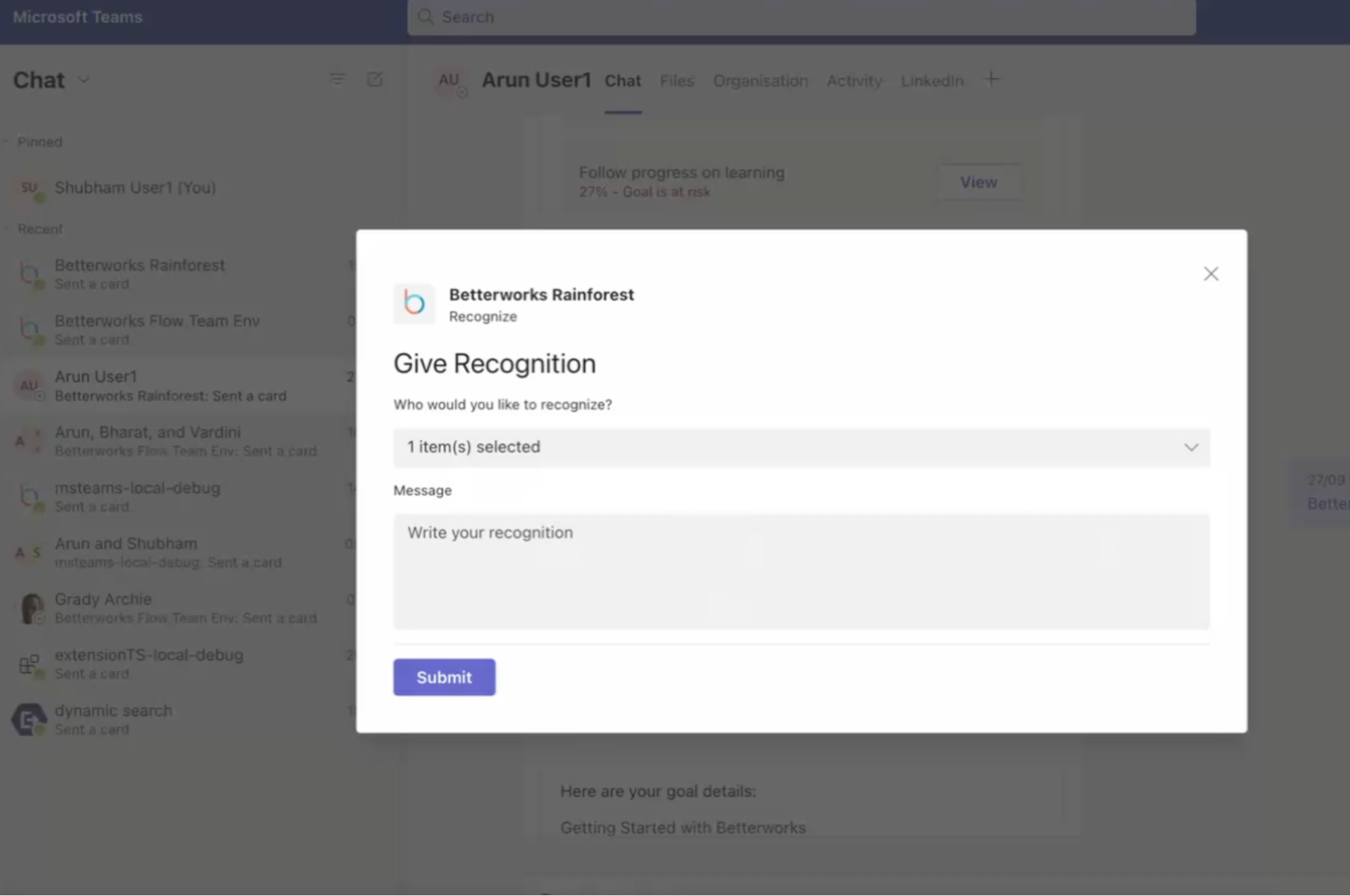Click the Teams search box
The width and height of the screenshot is (1350, 896).
(x=801, y=17)
